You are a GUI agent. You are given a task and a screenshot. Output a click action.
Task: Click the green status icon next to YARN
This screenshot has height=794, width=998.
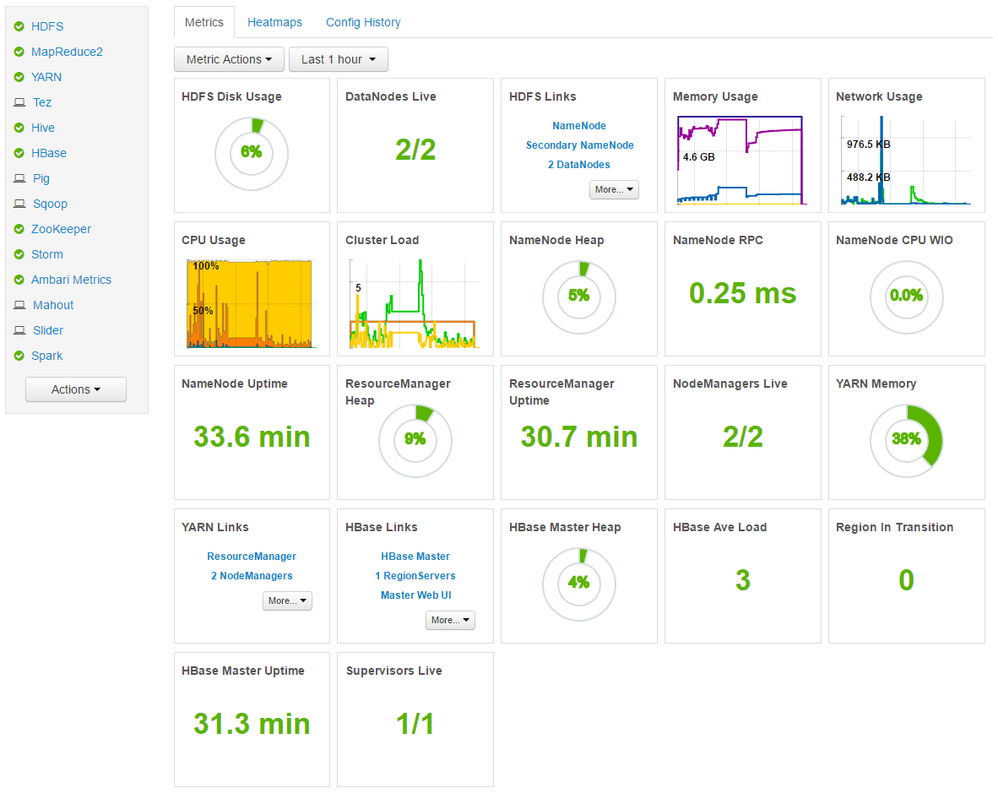pyautogui.click(x=19, y=77)
